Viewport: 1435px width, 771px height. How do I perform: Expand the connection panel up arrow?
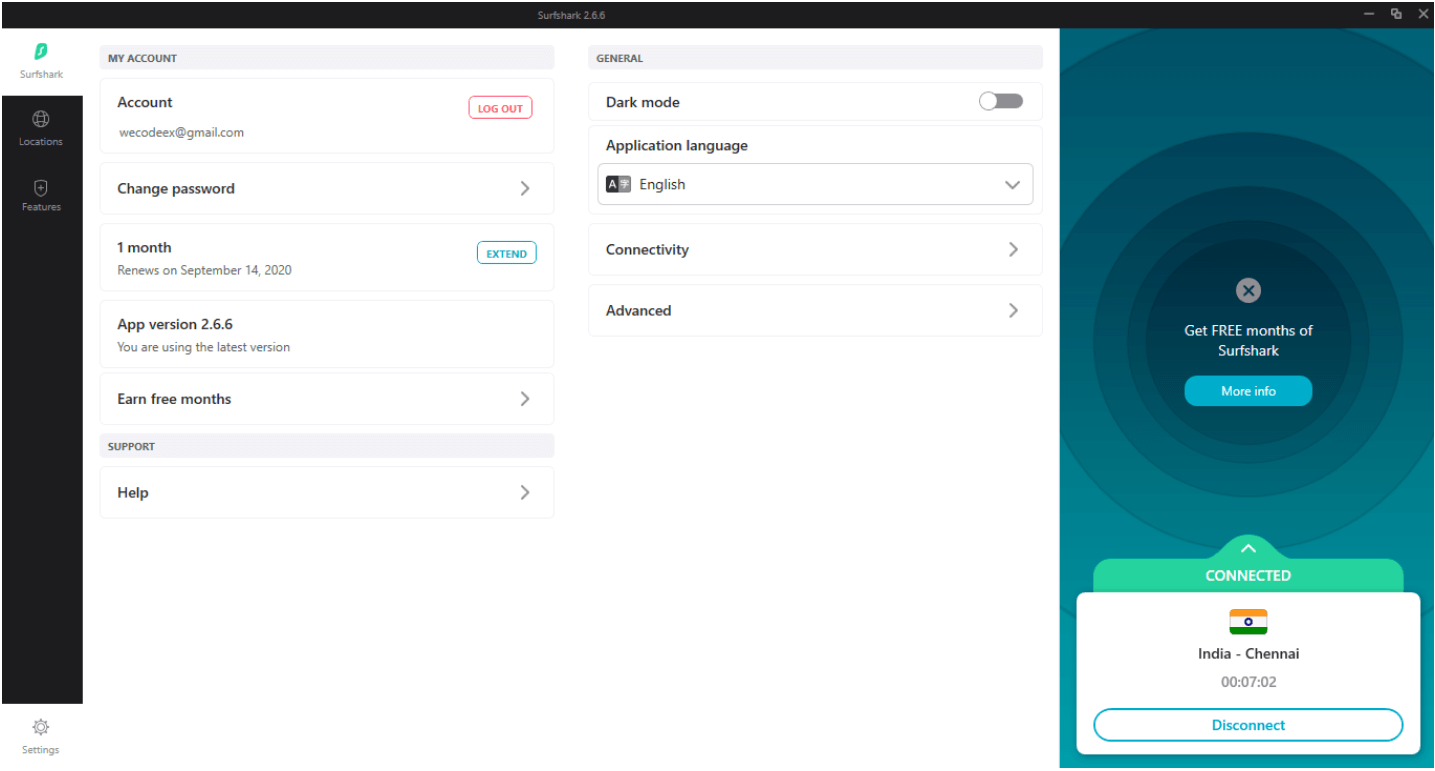[1248, 548]
